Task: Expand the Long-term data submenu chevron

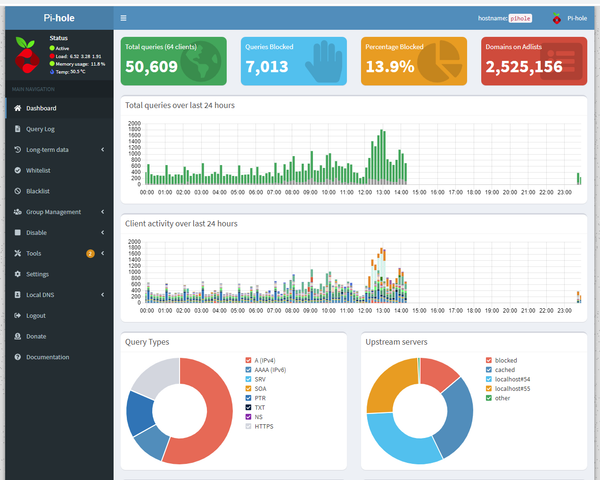Action: click(103, 149)
